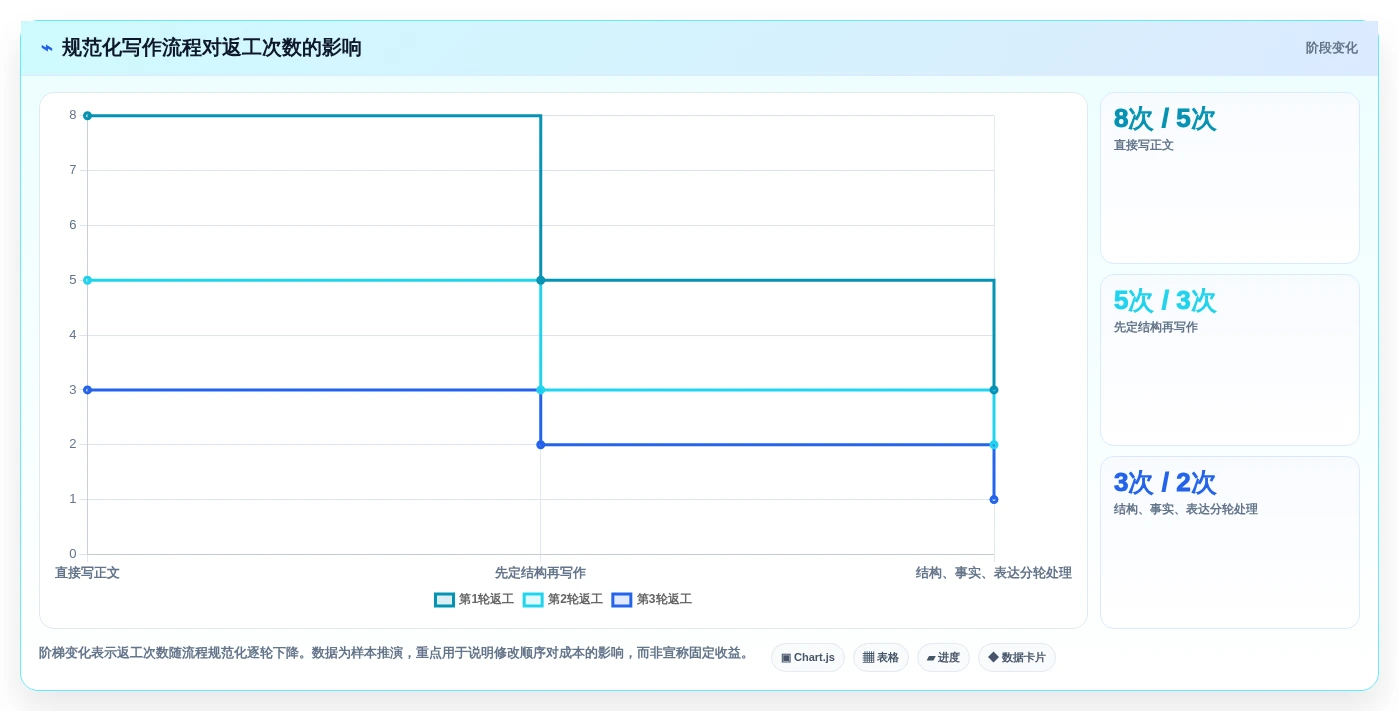Viewport: 1399px width, 711px height.
Task: Click the 直接写正文 caption in first card
Action: [1143, 145]
